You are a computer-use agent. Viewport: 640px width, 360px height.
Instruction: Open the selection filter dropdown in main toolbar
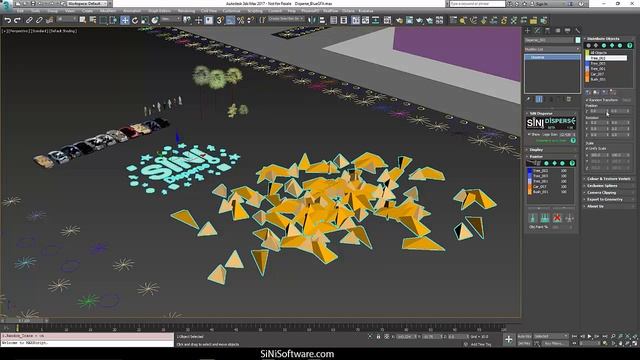(x=67, y=19)
